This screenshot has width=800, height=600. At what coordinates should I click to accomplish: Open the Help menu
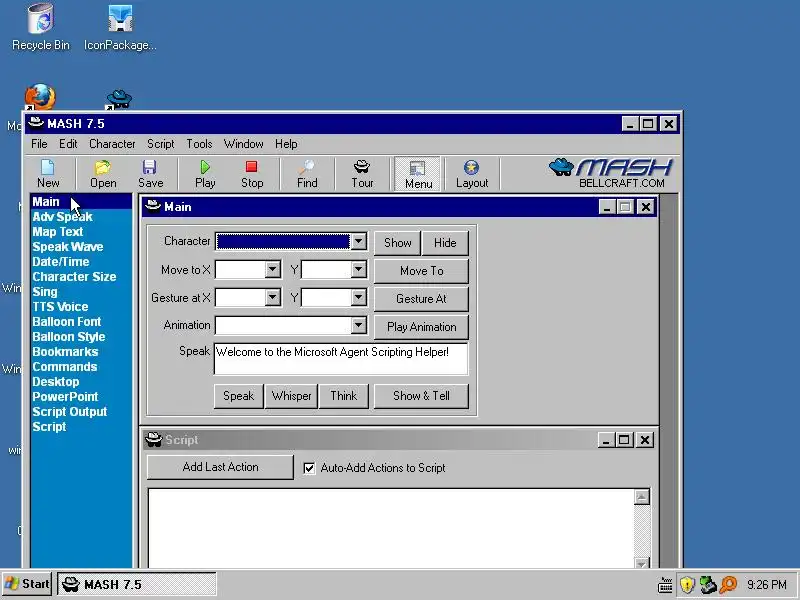point(286,144)
